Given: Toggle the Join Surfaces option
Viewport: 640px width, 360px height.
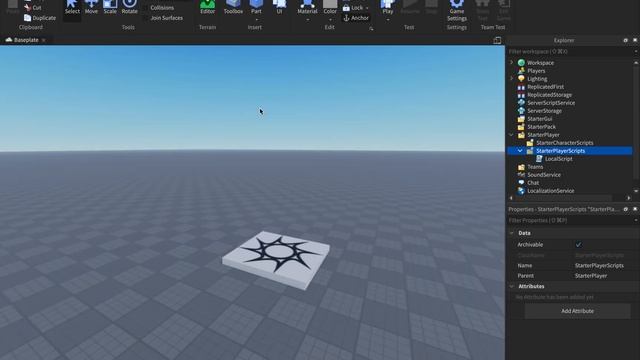Looking at the screenshot, I should coord(163,18).
